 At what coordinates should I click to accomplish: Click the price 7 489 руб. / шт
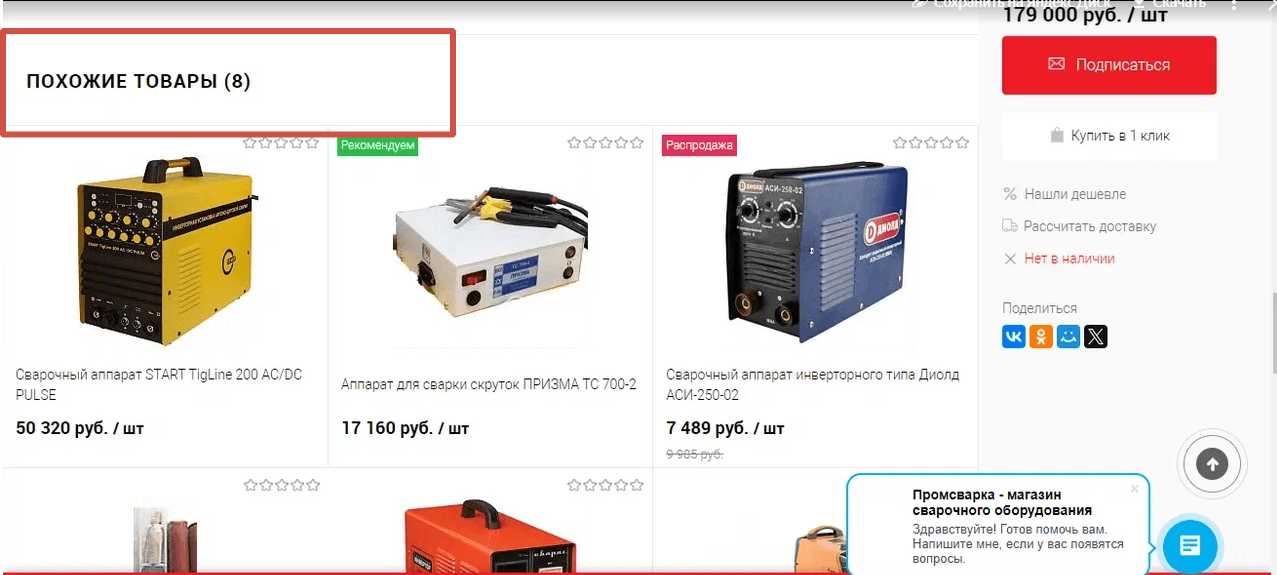click(x=725, y=429)
